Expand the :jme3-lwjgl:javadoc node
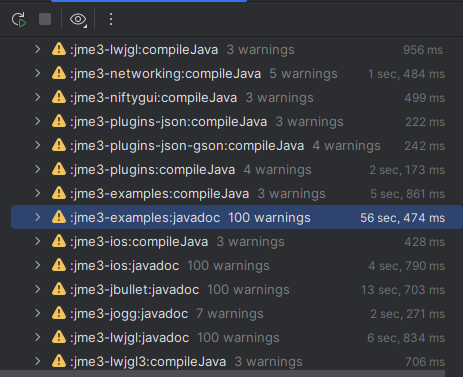This screenshot has width=463, height=377. pos(38,338)
